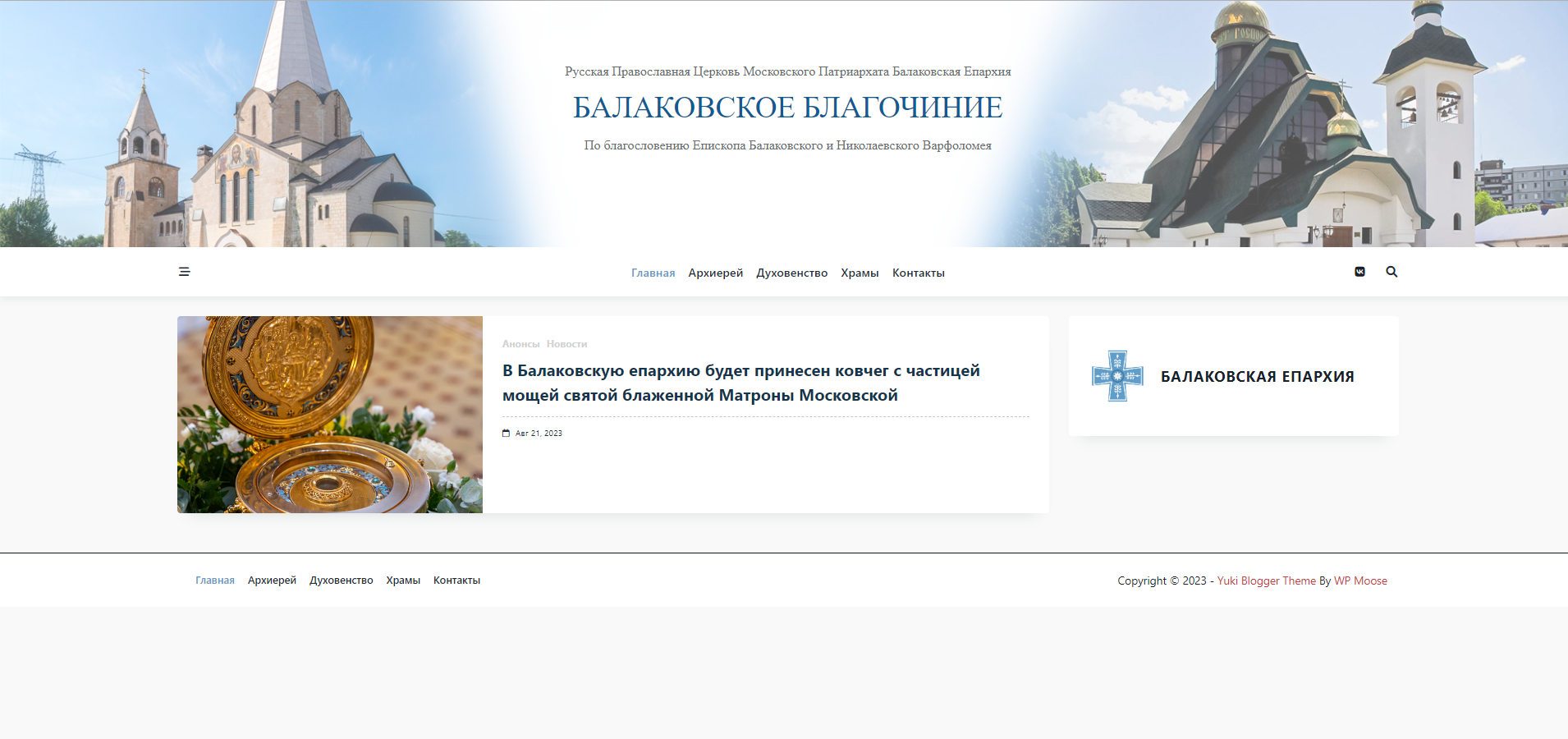Open Контакты in the top navigation
1568x739 pixels.
(918, 273)
